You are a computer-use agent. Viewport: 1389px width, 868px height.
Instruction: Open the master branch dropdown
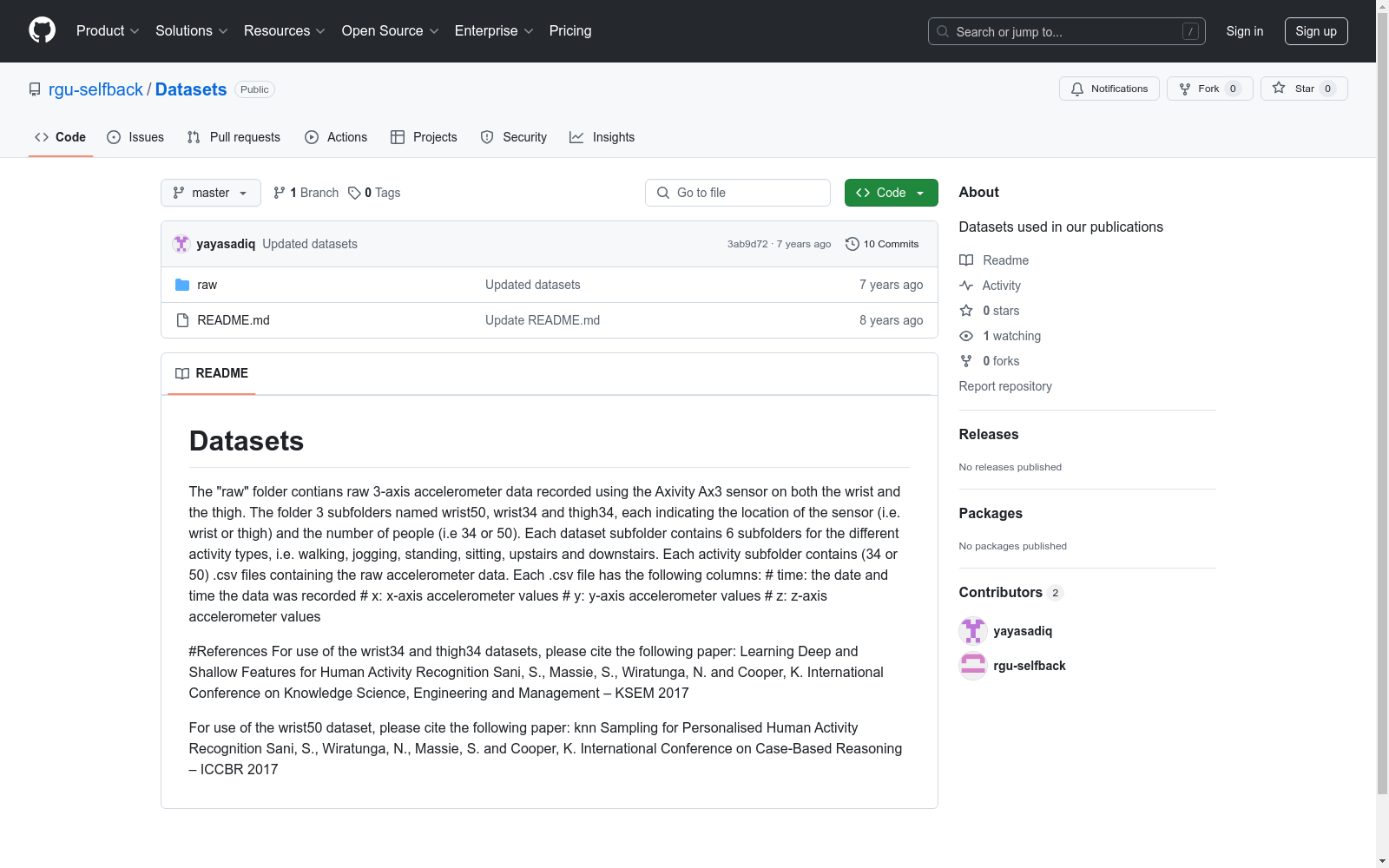211,193
